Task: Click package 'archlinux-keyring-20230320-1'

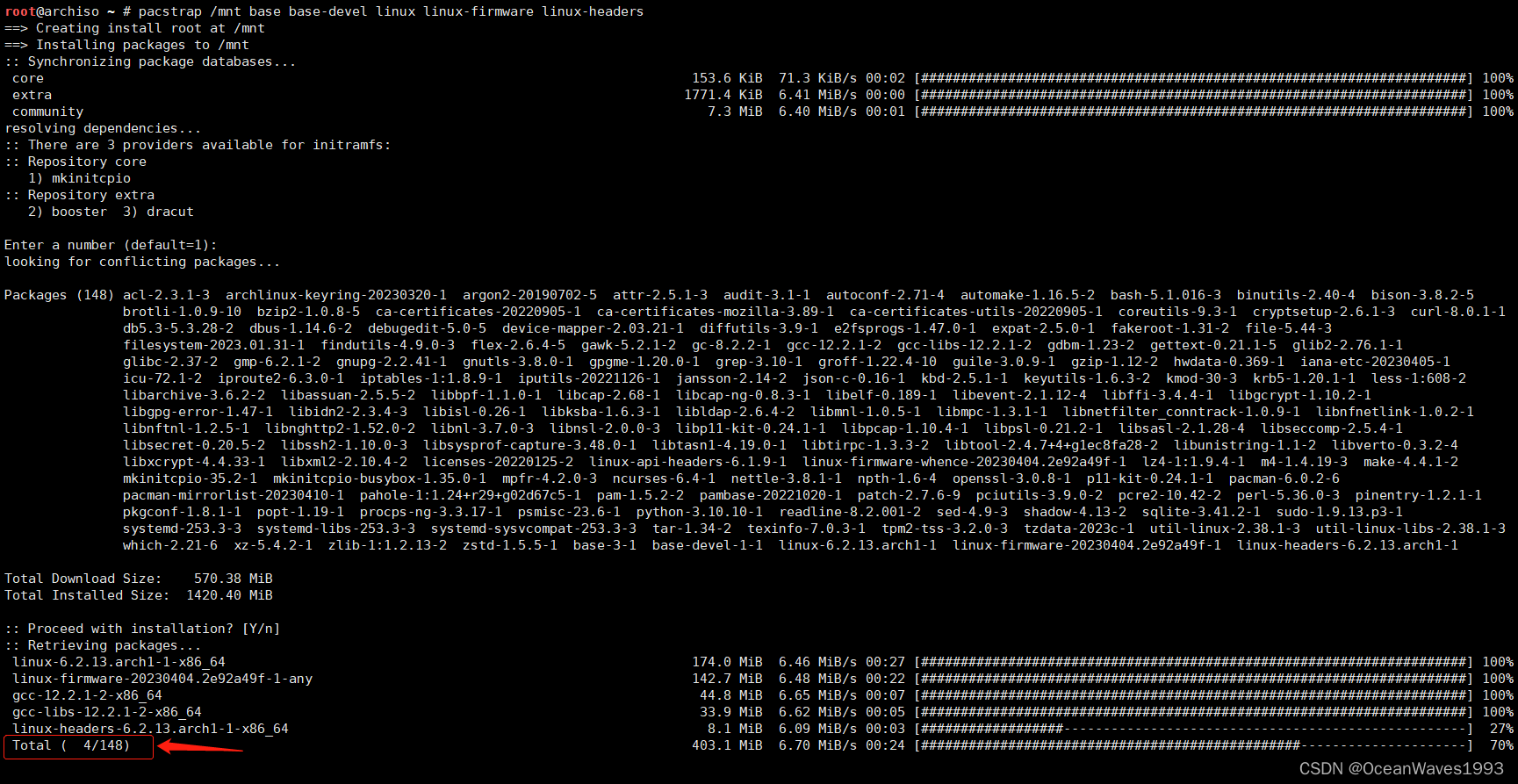Action: coord(336,295)
